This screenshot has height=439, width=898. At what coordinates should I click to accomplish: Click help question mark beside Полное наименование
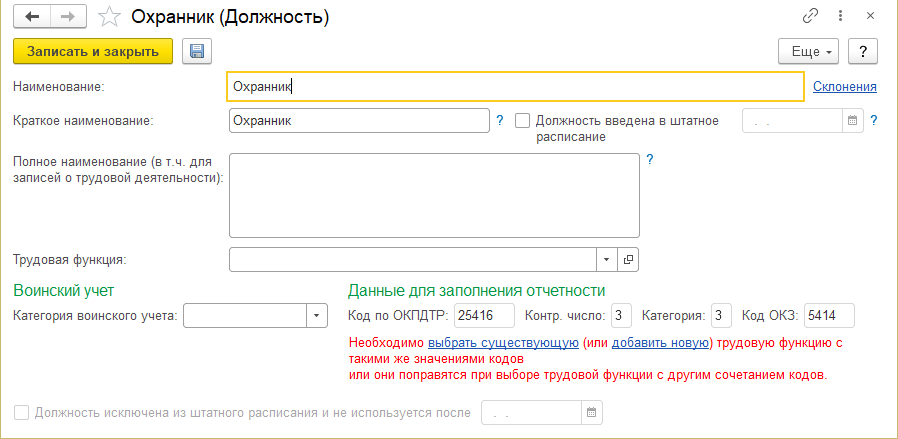(x=649, y=159)
